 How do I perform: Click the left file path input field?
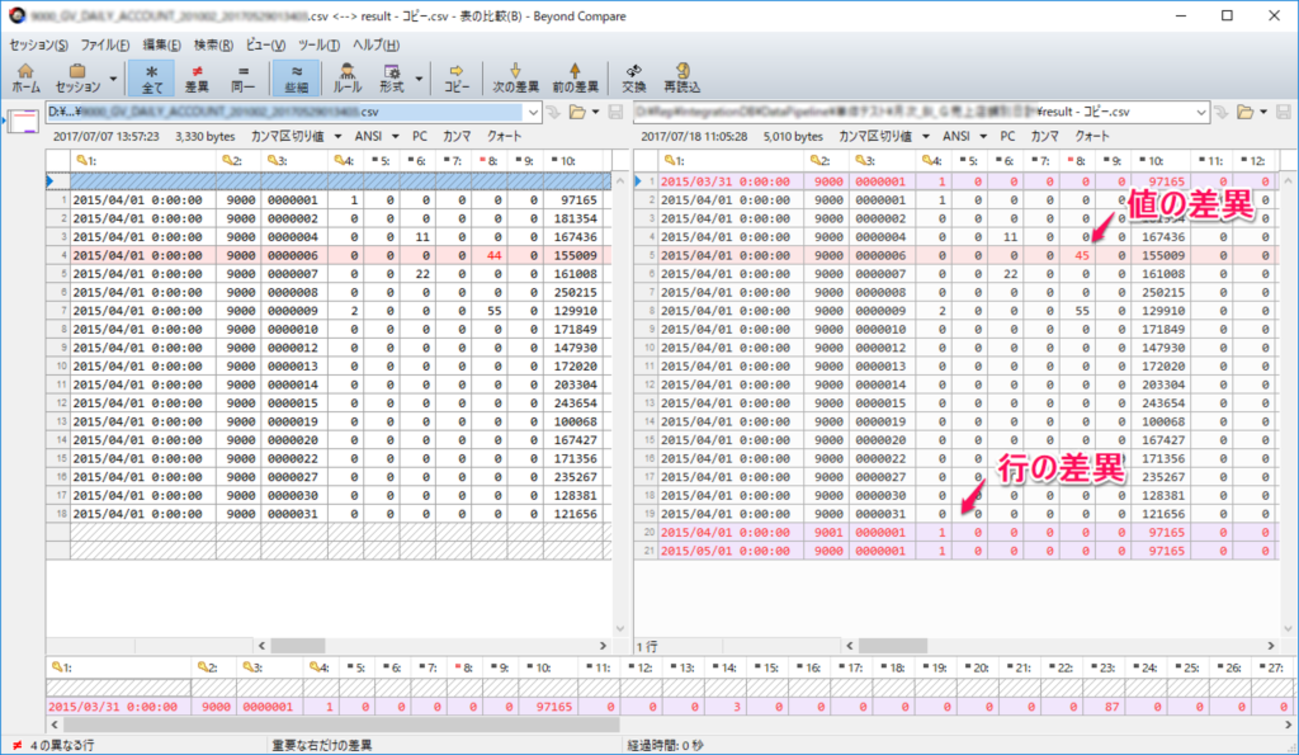pyautogui.click(x=285, y=113)
